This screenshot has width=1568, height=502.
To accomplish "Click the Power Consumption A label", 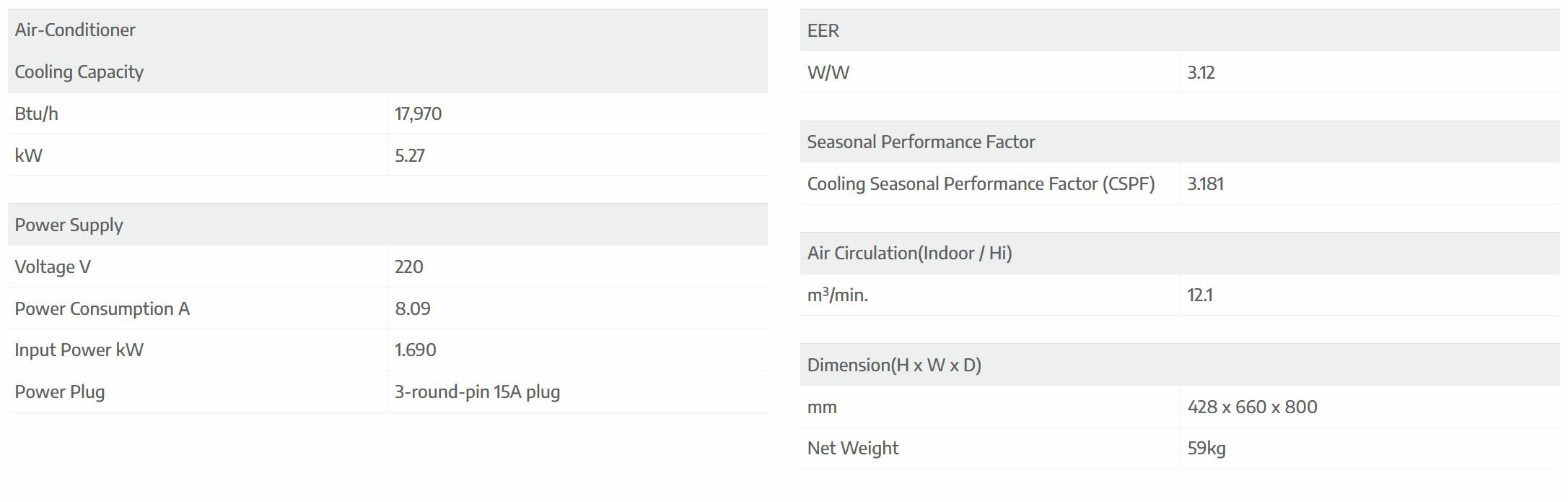I will pos(102,309).
